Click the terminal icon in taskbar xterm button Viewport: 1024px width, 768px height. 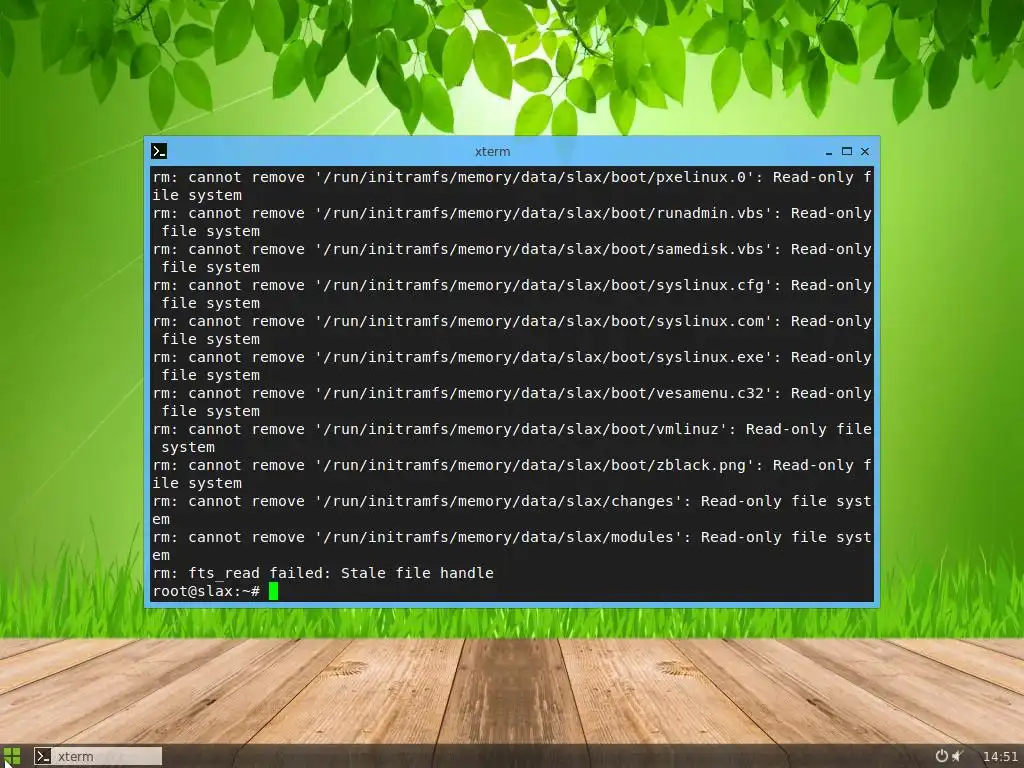(x=43, y=756)
